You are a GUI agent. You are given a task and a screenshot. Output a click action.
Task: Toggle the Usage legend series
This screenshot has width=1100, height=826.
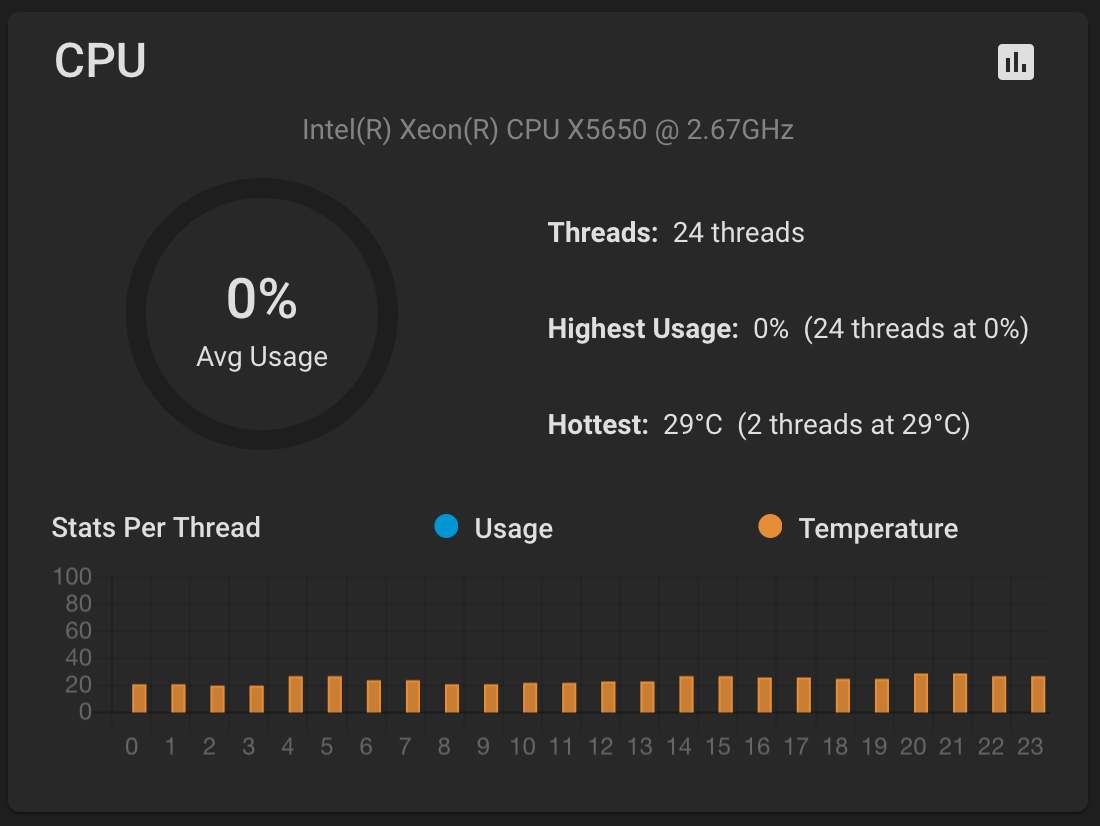[513, 528]
